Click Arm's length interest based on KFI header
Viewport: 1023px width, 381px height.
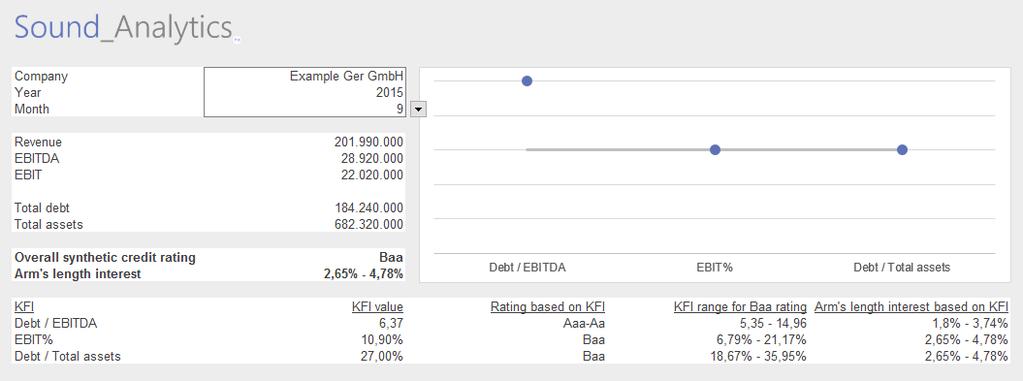tap(911, 307)
